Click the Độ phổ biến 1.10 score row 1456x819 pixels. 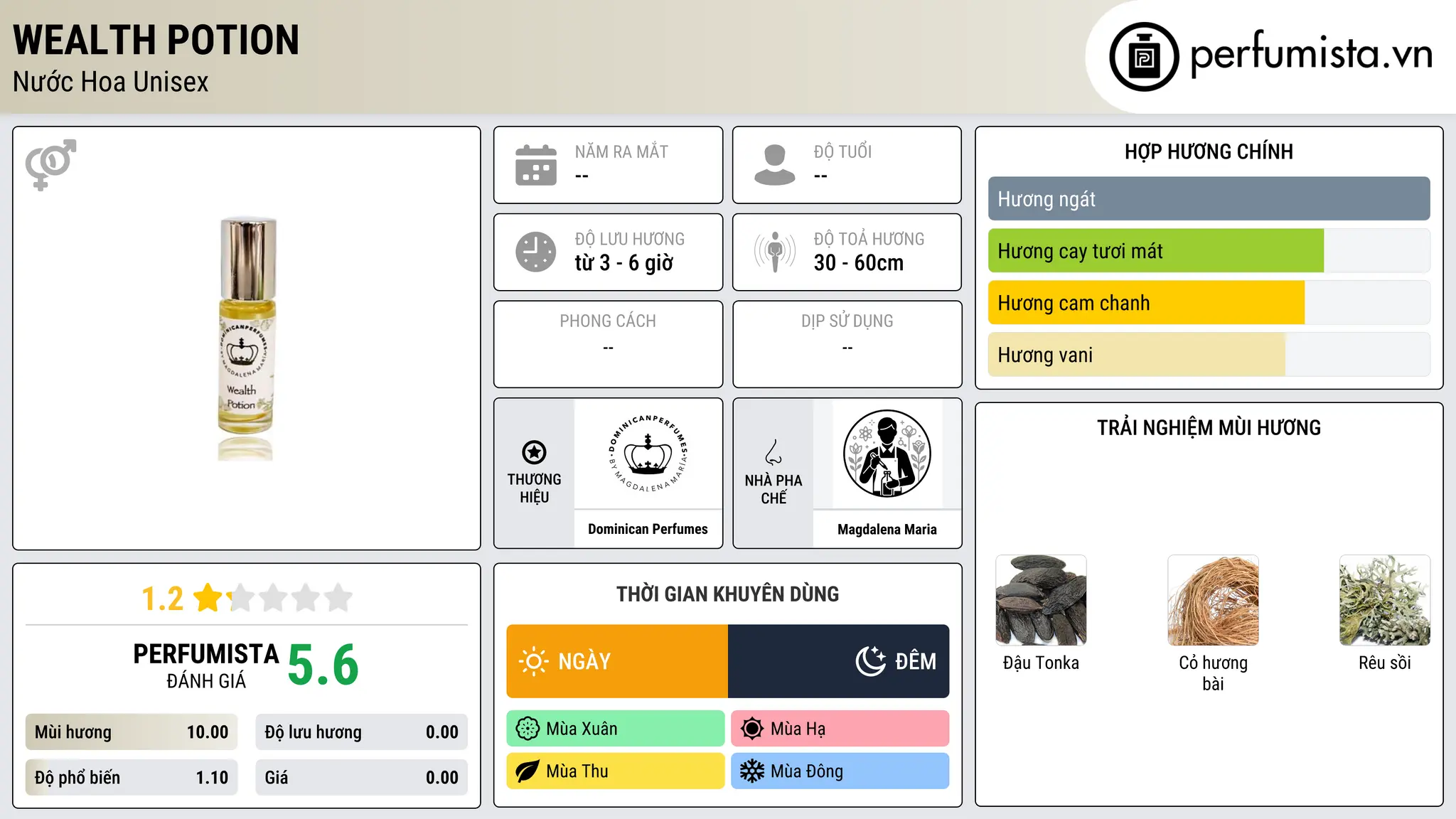(132, 778)
